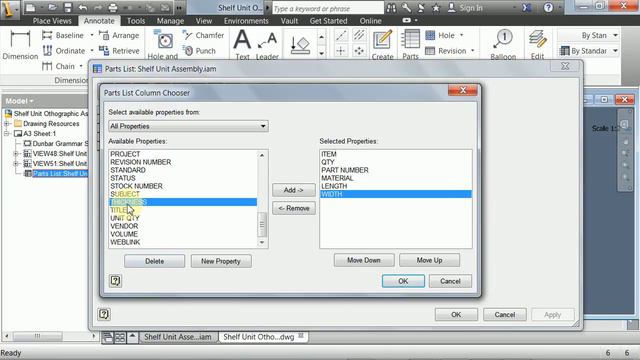This screenshot has width=640, height=360.
Task: Click the Open folder icon
Action: 52,7
